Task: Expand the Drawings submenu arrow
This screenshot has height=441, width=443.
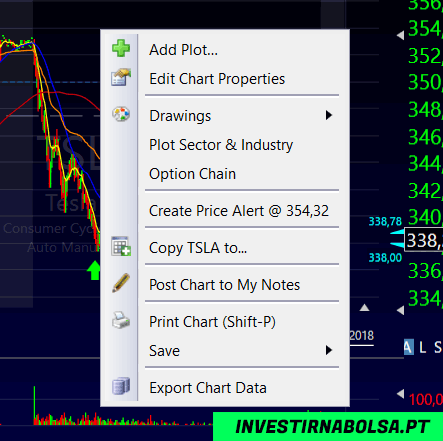Action: 329,115
